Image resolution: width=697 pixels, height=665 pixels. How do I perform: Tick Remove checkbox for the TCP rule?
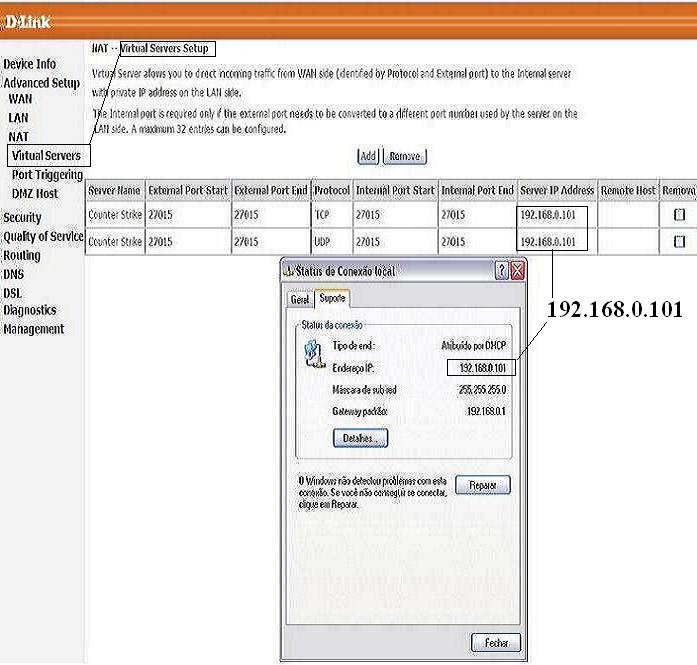[x=679, y=215]
